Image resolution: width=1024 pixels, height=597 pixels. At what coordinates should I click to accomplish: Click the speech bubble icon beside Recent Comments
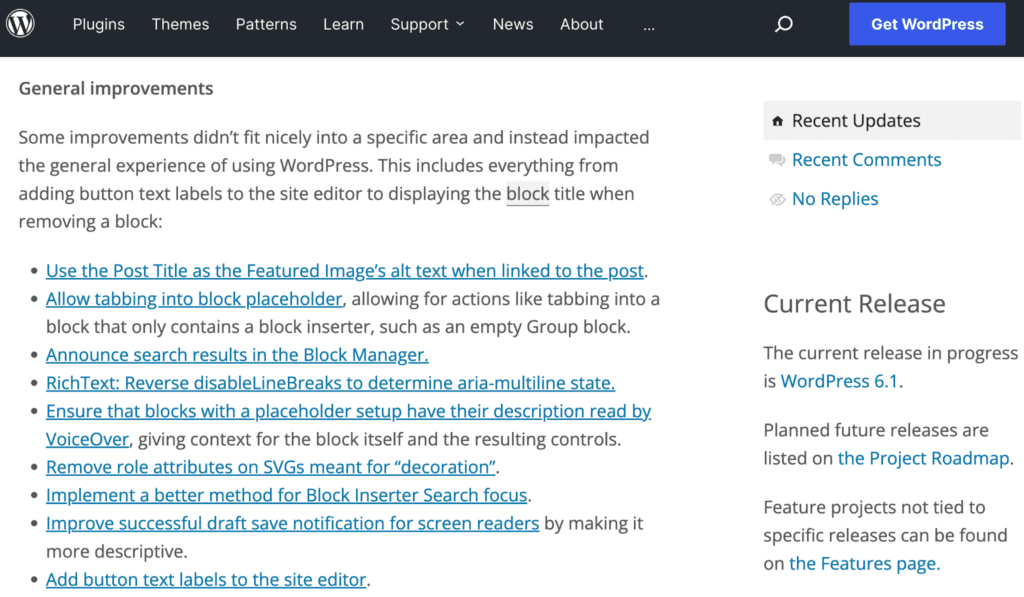click(777, 160)
